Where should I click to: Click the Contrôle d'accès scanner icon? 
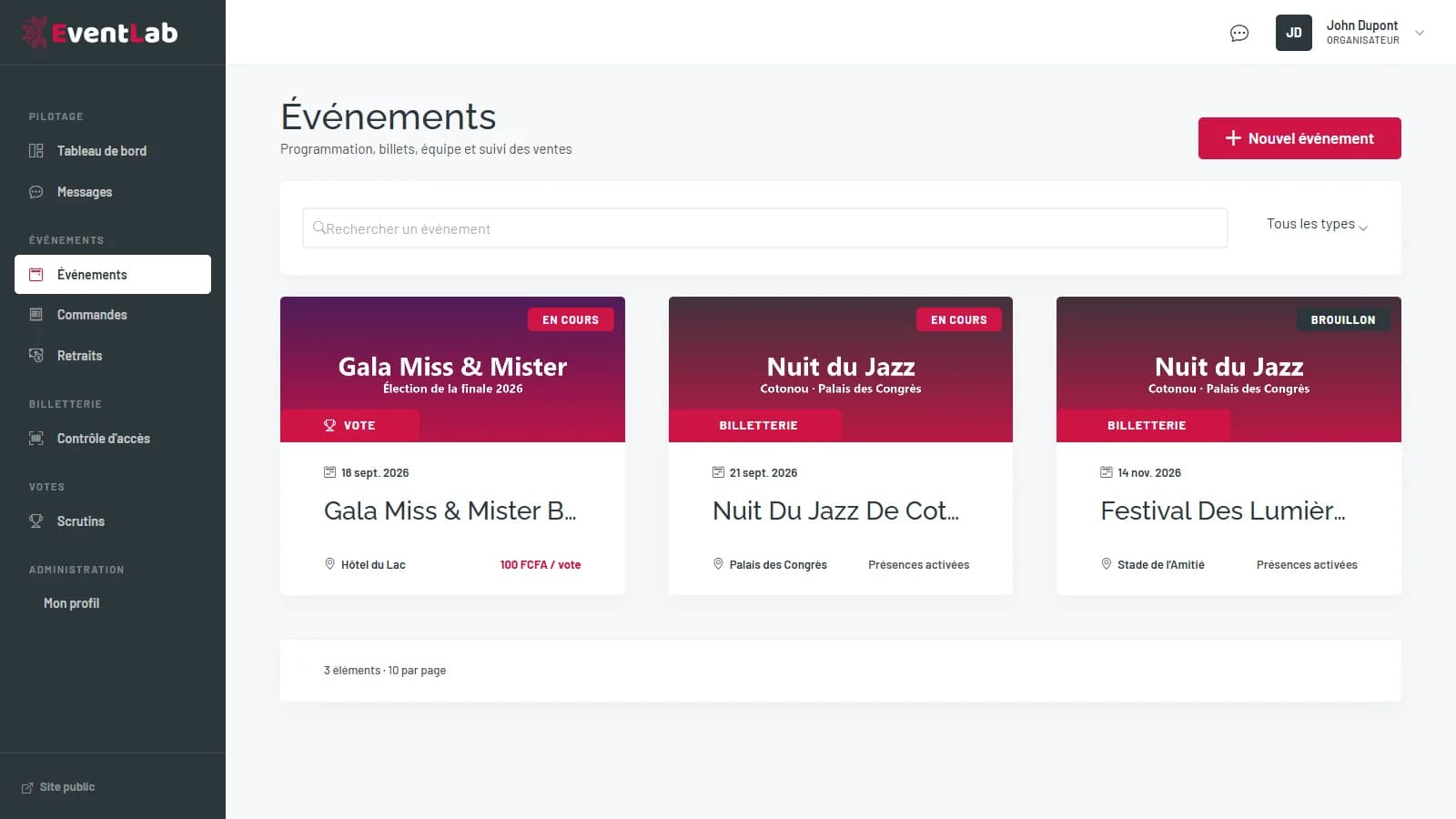(x=36, y=439)
